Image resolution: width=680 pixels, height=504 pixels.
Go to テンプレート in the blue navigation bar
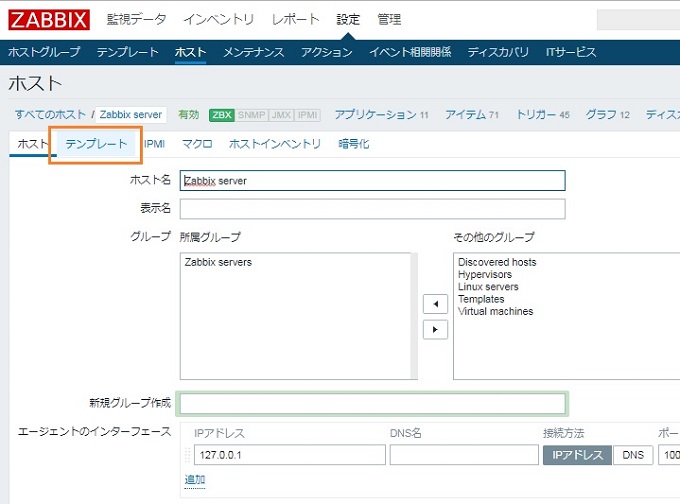pyautogui.click(x=128, y=52)
